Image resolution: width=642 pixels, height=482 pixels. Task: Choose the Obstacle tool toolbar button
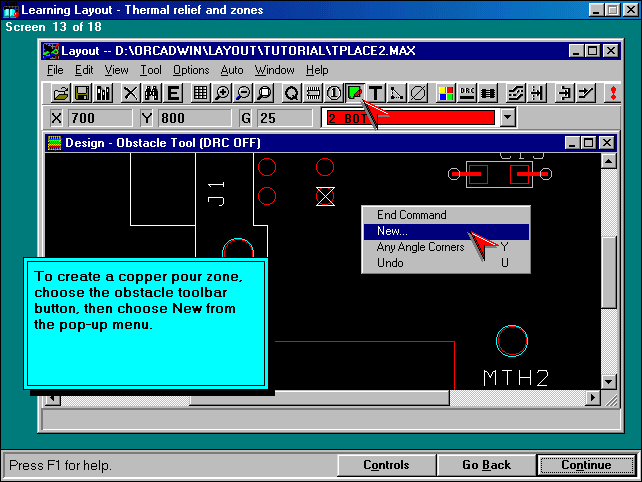point(354,93)
